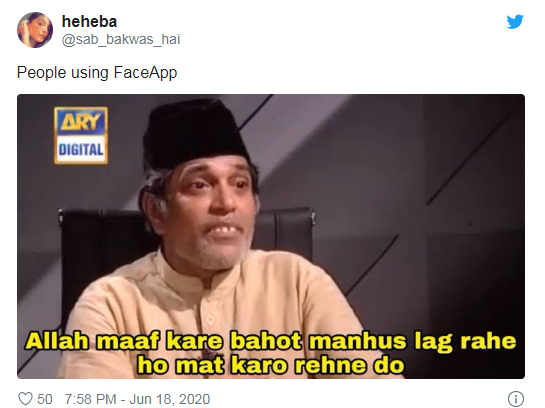Open the heheba display name link
545x408 pixels.
[89, 22]
